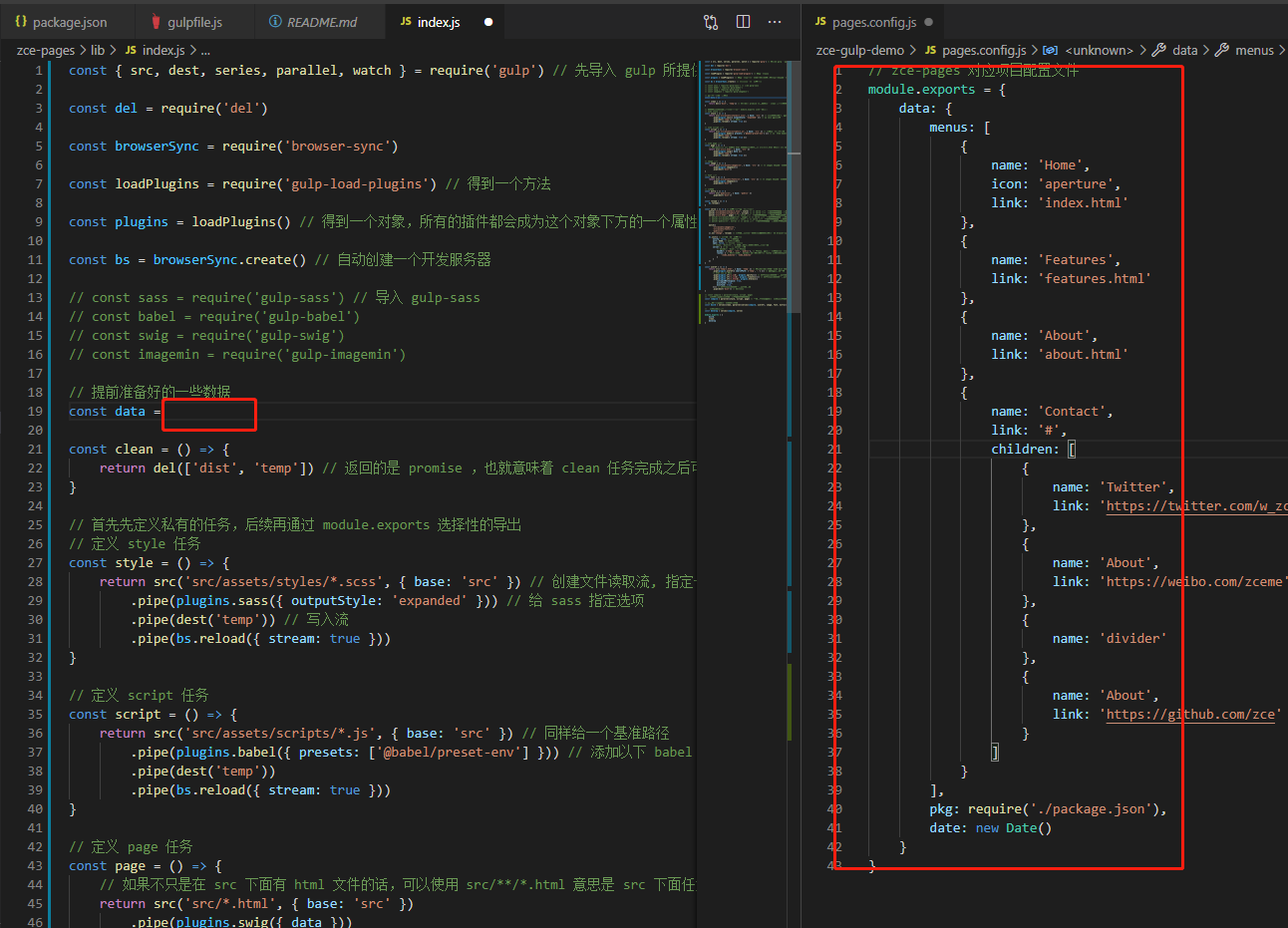The image size is (1288, 928).
Task: Click the wrench icon beside menus breadcrumb
Action: pos(1221,50)
